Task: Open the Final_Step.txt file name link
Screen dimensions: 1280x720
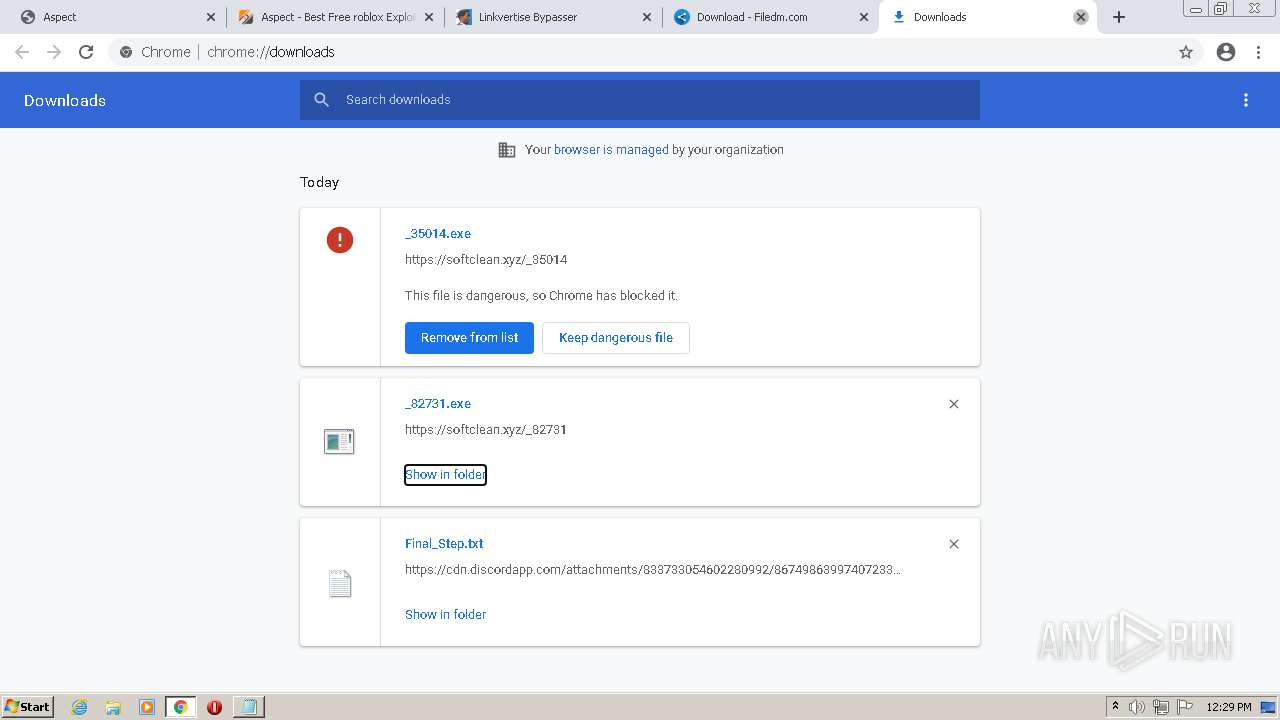Action: click(x=444, y=544)
